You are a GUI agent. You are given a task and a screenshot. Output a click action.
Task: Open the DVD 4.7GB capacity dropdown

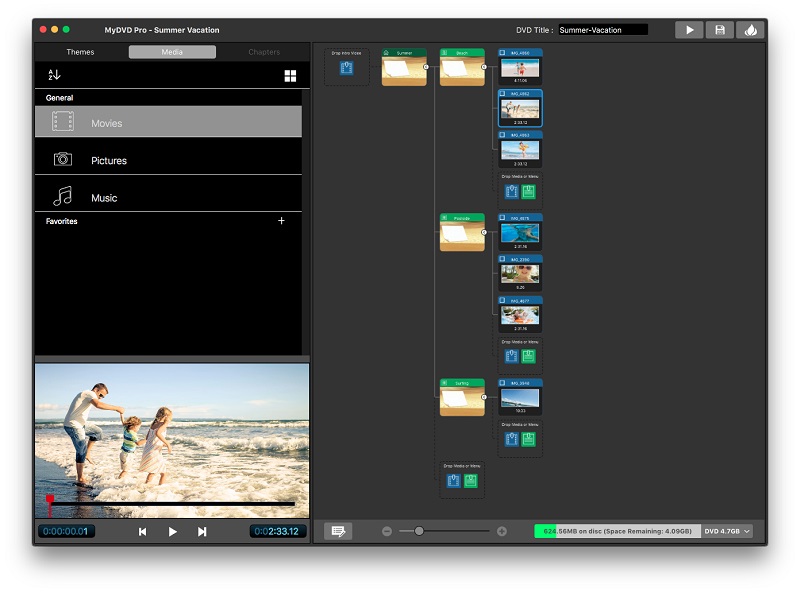pyautogui.click(x=727, y=530)
